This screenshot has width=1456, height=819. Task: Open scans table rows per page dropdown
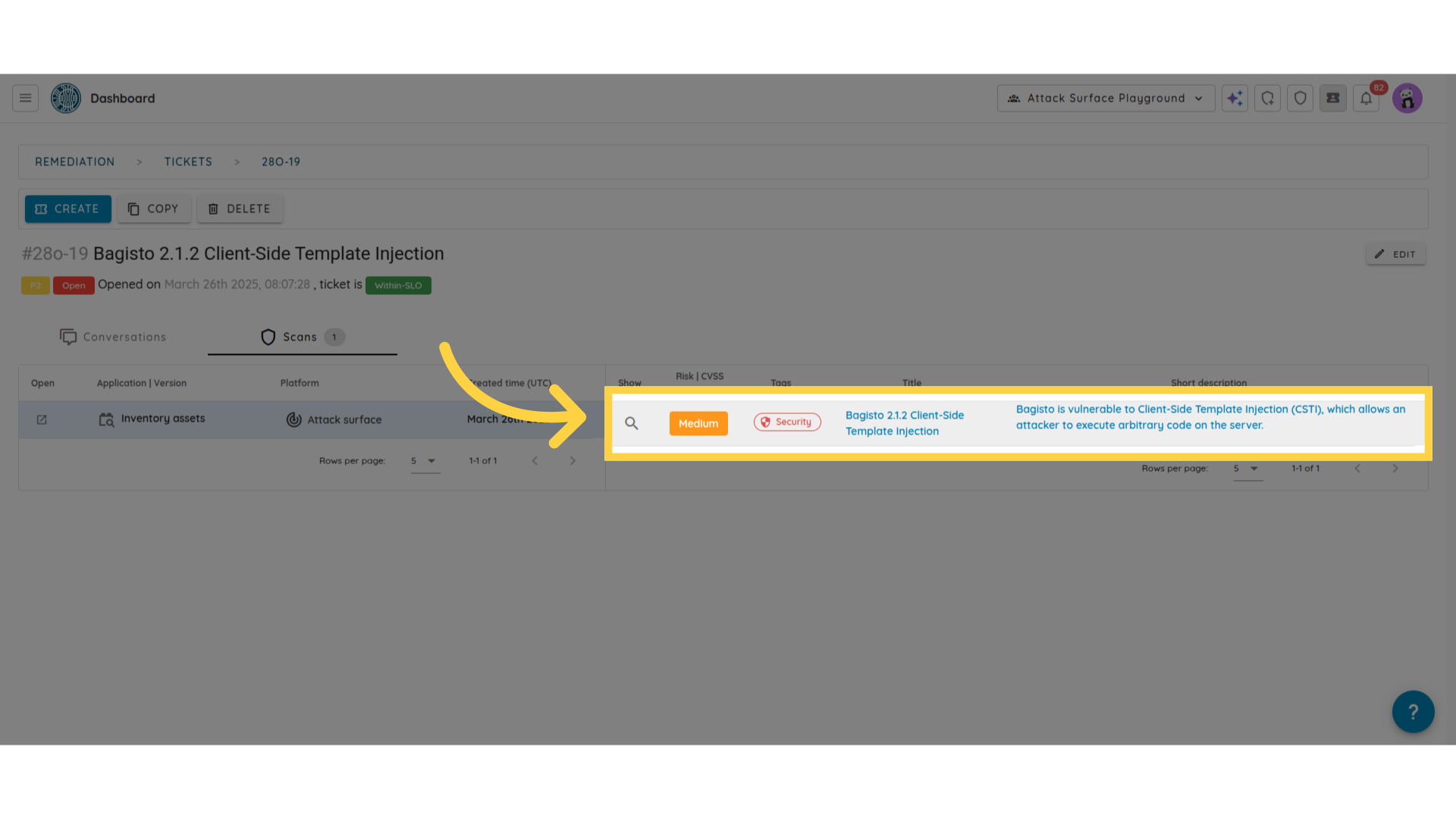click(x=424, y=461)
